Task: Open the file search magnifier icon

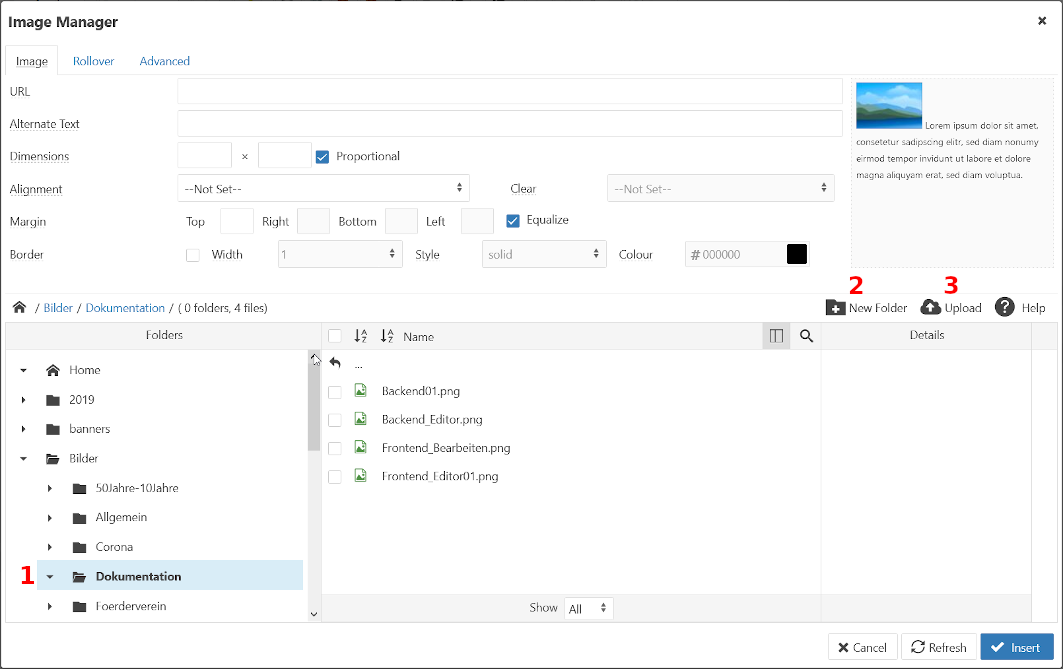Action: (x=806, y=336)
